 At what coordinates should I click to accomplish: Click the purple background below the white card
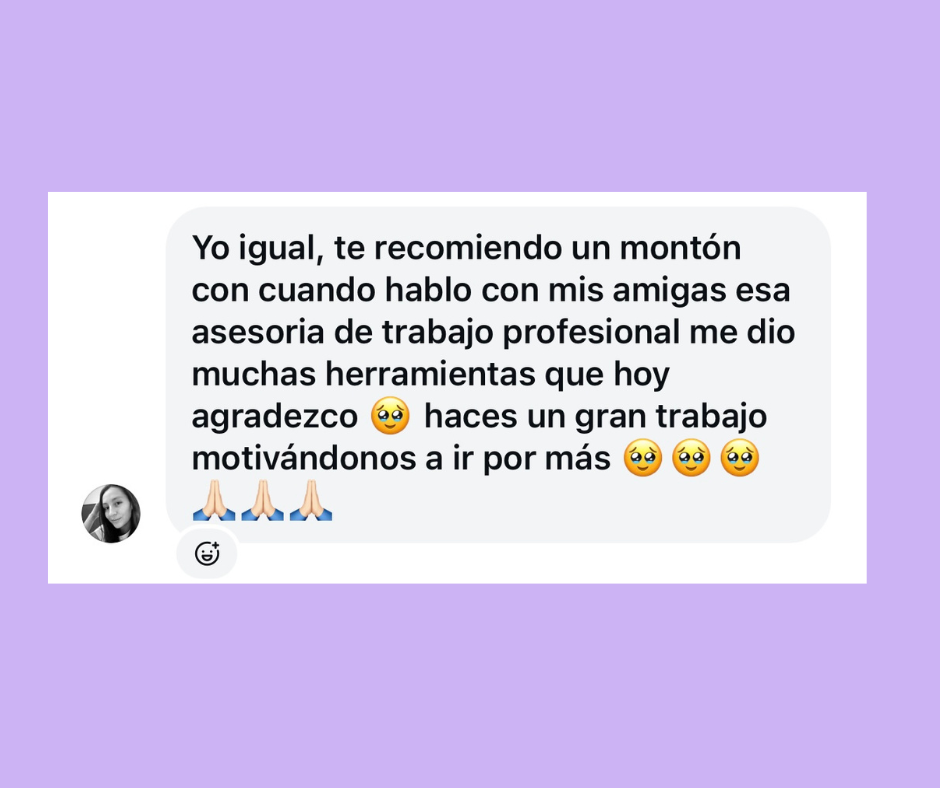470,685
